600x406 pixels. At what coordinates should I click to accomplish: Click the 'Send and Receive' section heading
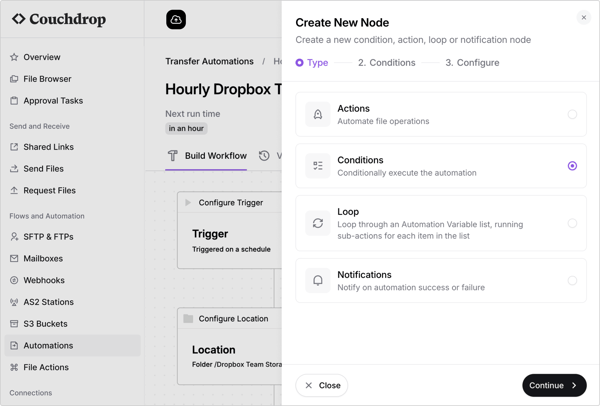click(39, 126)
